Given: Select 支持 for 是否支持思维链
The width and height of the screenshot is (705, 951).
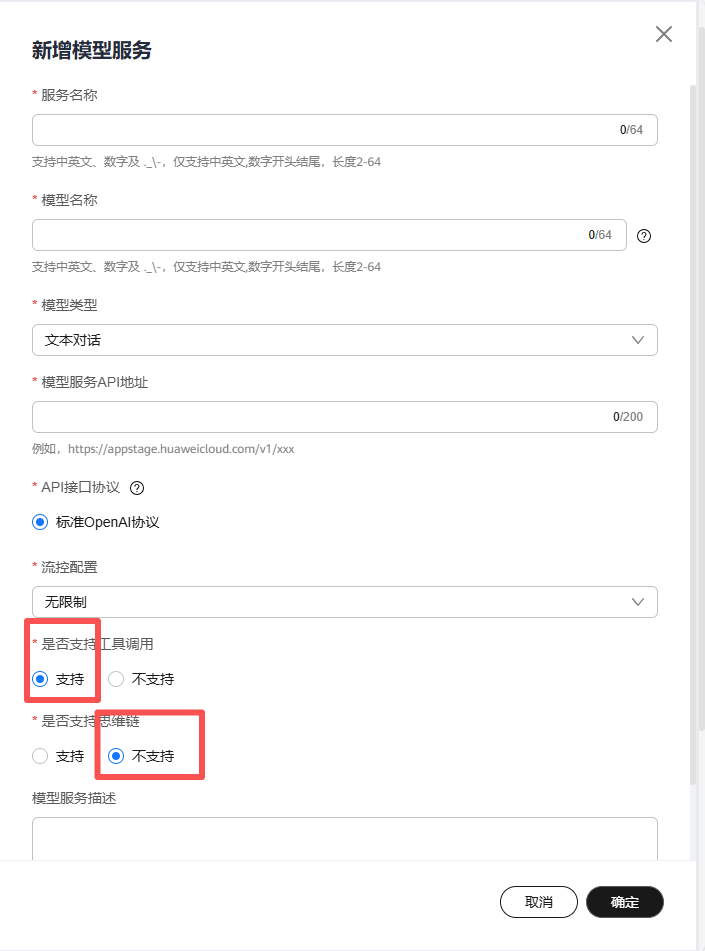Looking at the screenshot, I should [x=40, y=756].
